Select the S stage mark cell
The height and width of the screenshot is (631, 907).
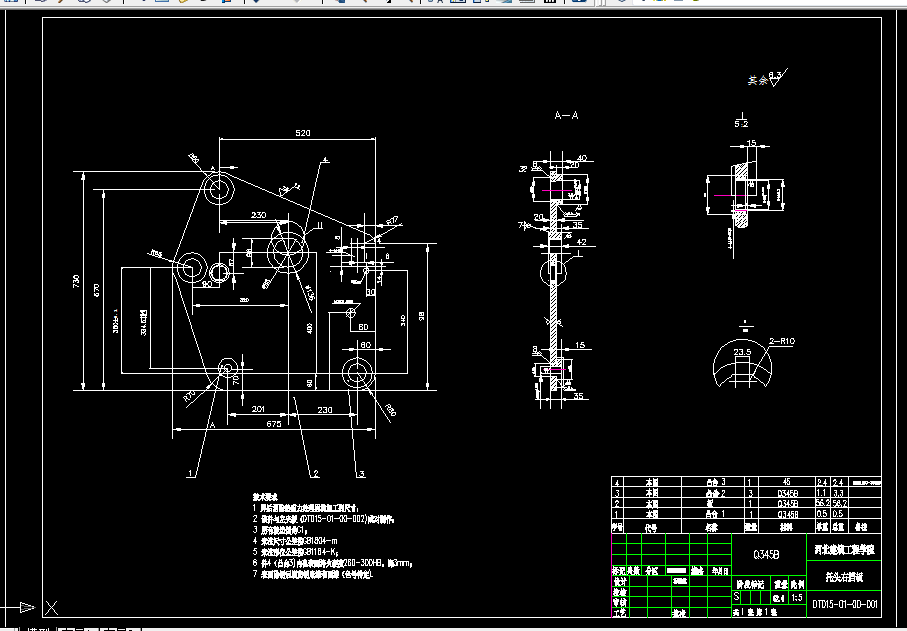[x=736, y=597]
